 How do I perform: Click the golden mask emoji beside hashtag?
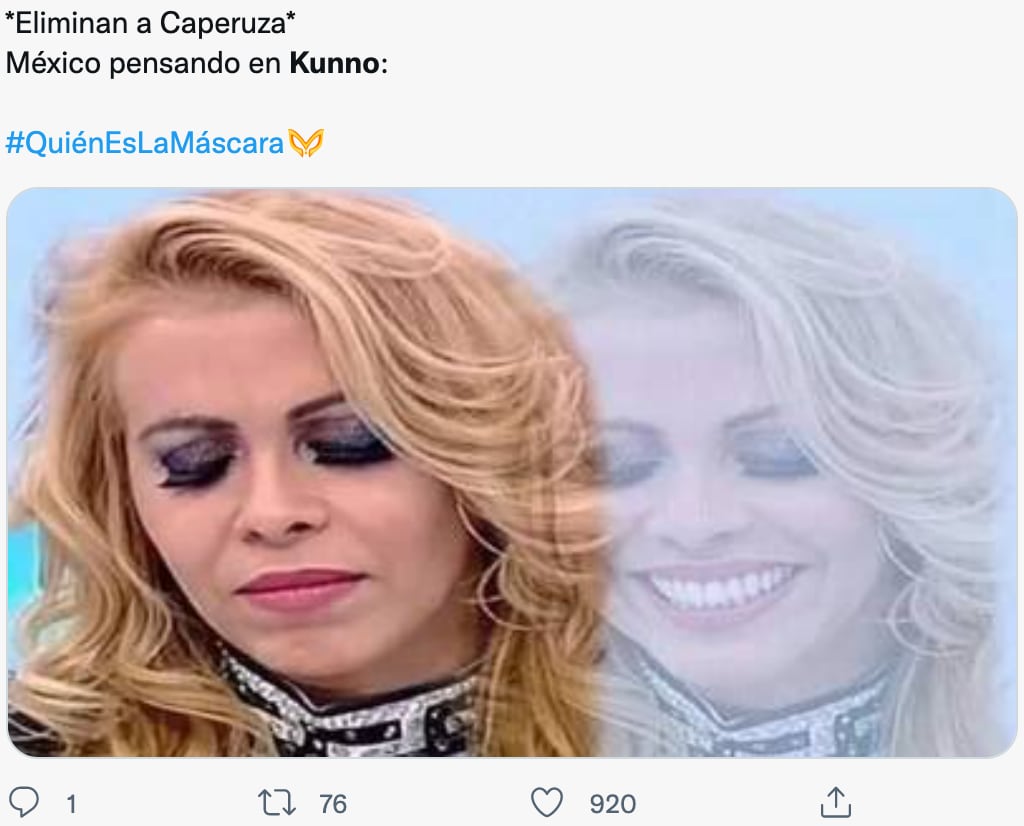[306, 143]
